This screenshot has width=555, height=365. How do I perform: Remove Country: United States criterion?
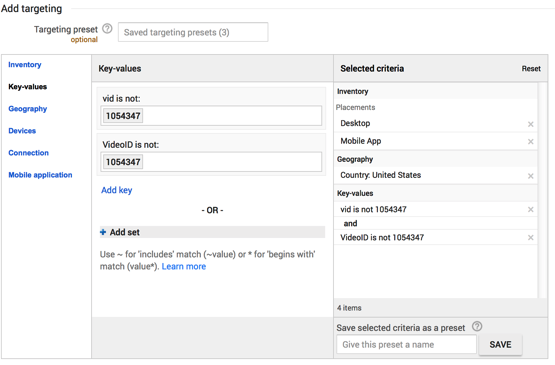(x=531, y=176)
